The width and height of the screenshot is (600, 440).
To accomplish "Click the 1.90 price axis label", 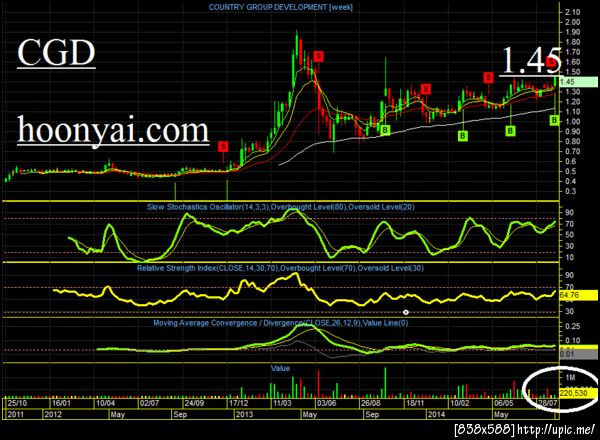I will pos(572,32).
